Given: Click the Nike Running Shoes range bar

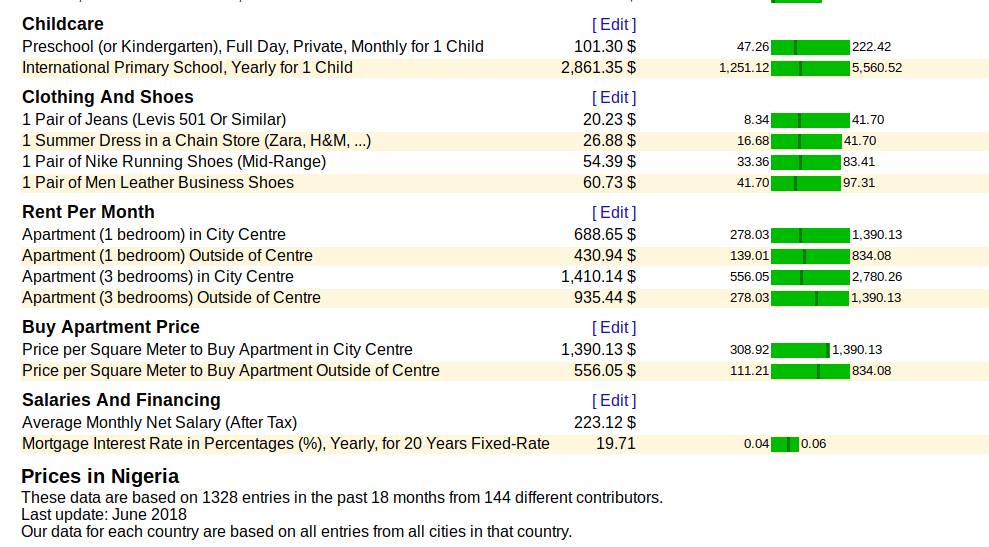Looking at the screenshot, I should tap(806, 162).
